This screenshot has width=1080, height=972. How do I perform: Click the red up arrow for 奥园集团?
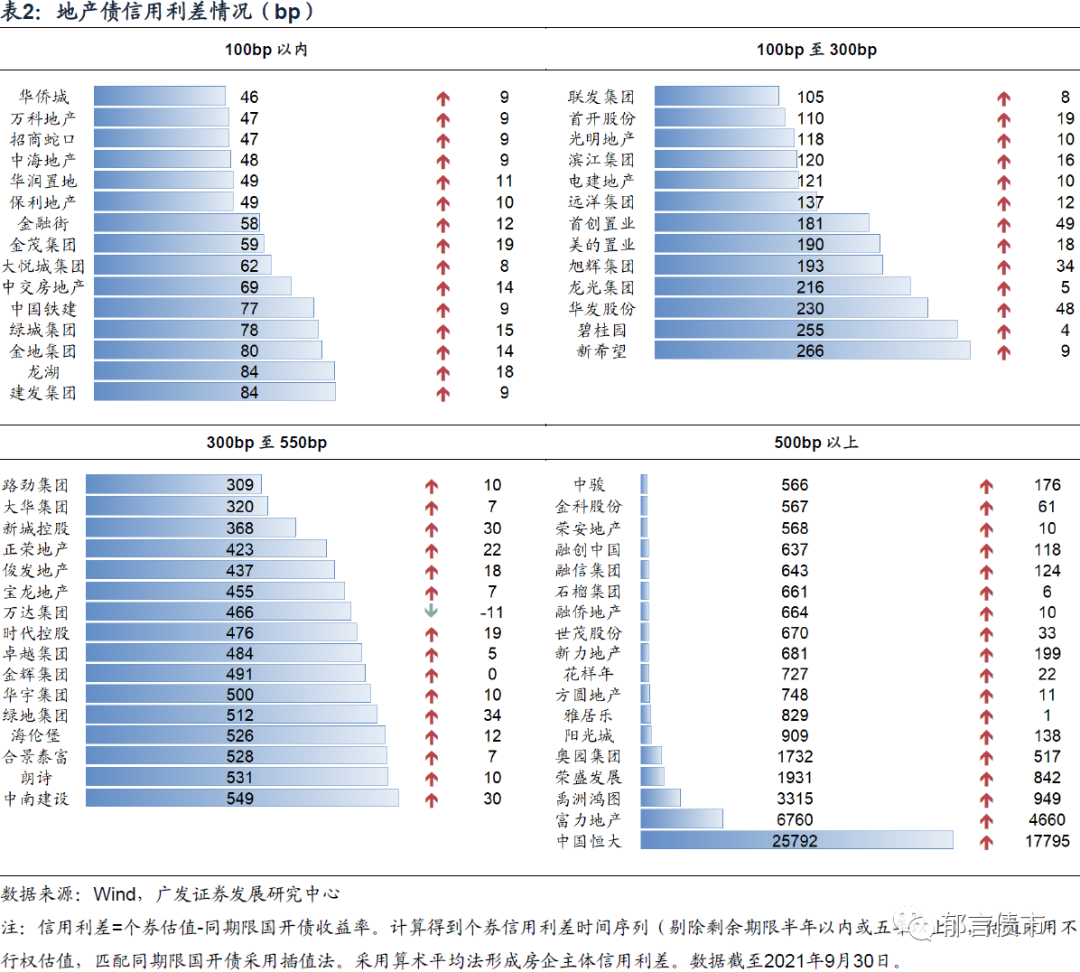pos(986,758)
